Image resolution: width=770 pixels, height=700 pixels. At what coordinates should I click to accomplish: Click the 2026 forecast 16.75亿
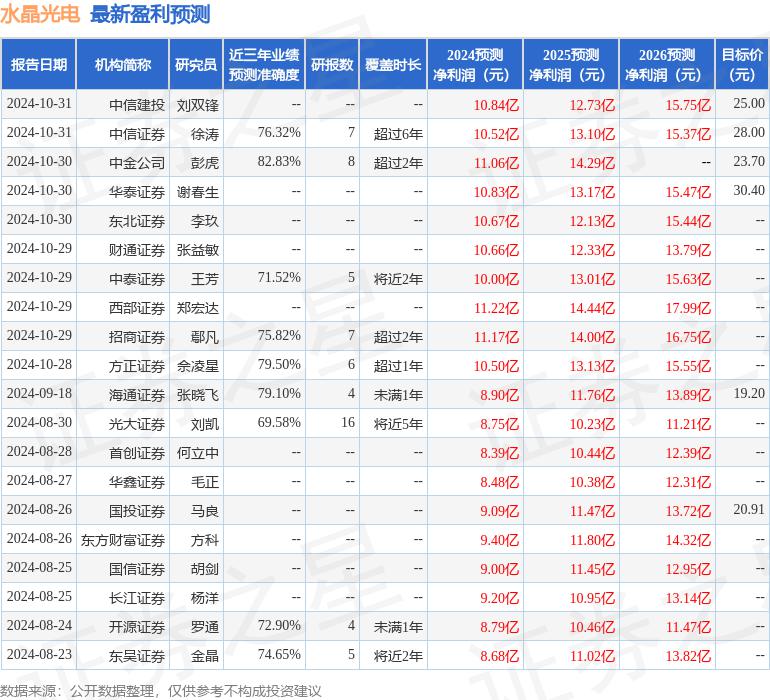click(x=688, y=336)
